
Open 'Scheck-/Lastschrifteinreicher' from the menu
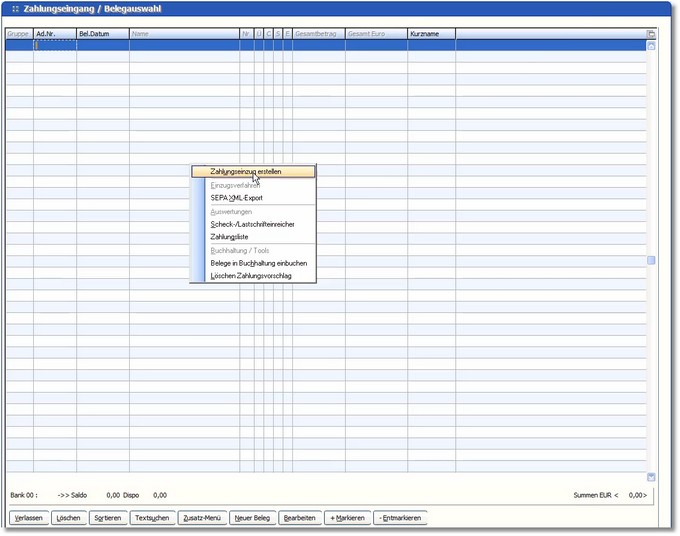[x=252, y=224]
